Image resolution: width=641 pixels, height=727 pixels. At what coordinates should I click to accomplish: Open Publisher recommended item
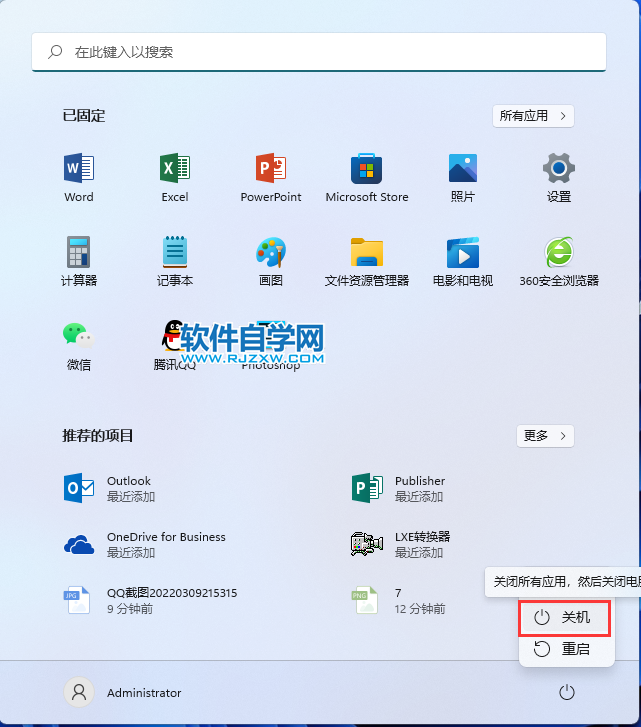(x=399, y=488)
